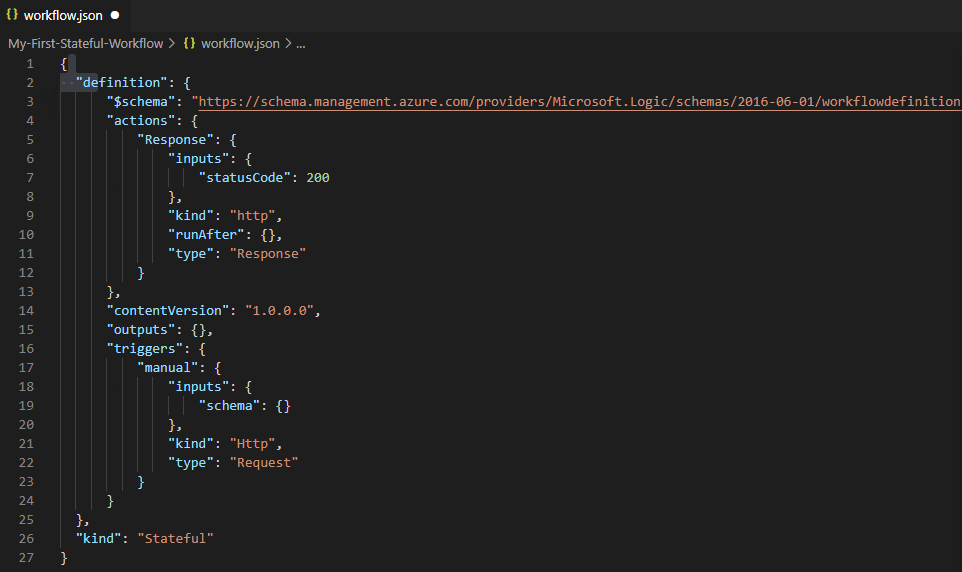
Task: Click line number 16 in the gutter
Action: [x=26, y=349]
